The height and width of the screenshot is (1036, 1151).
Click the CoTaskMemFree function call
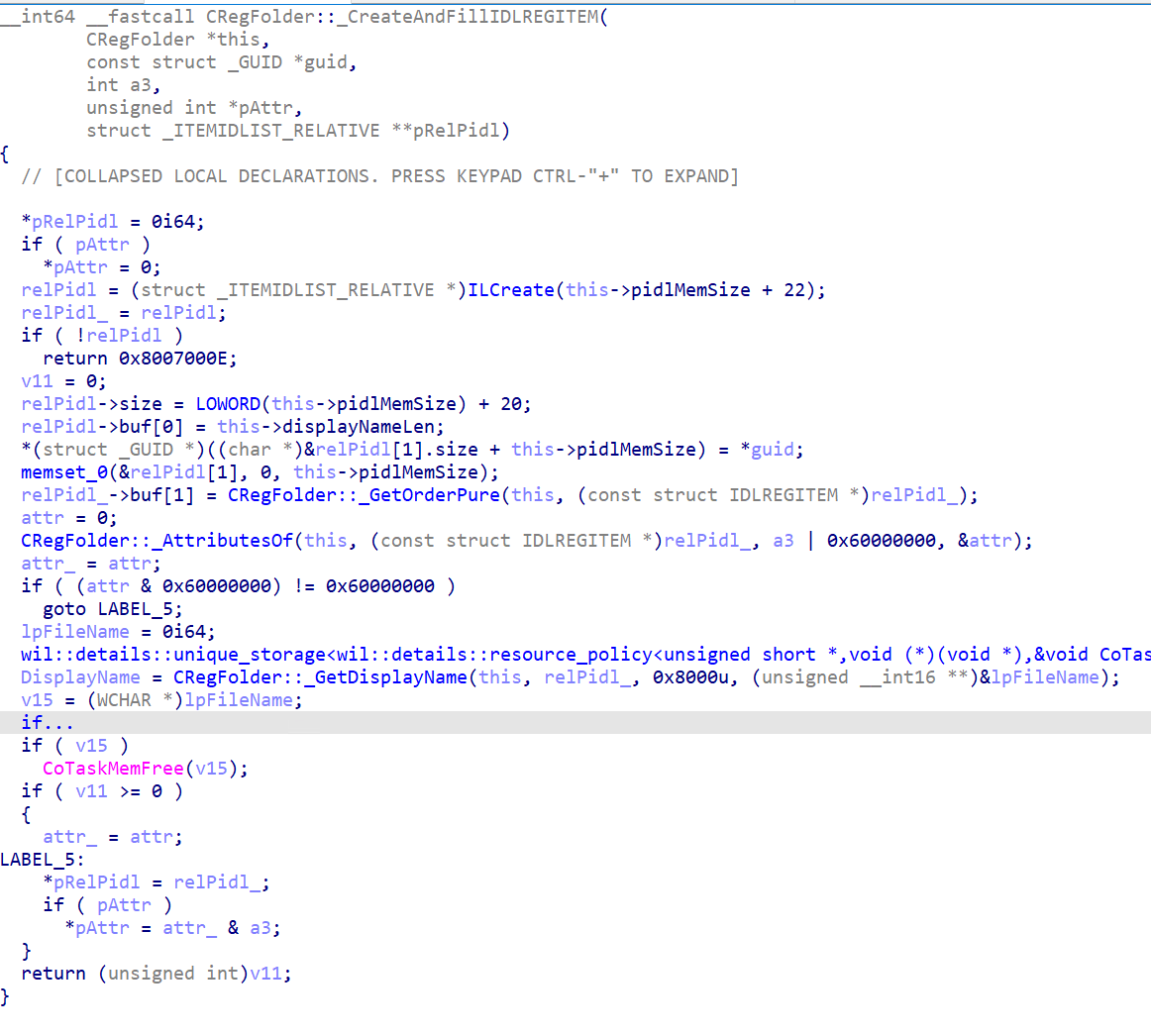point(113,769)
